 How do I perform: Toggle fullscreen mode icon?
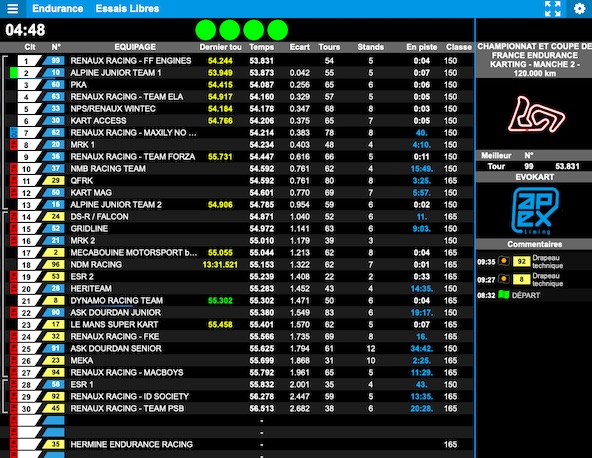[552, 8]
